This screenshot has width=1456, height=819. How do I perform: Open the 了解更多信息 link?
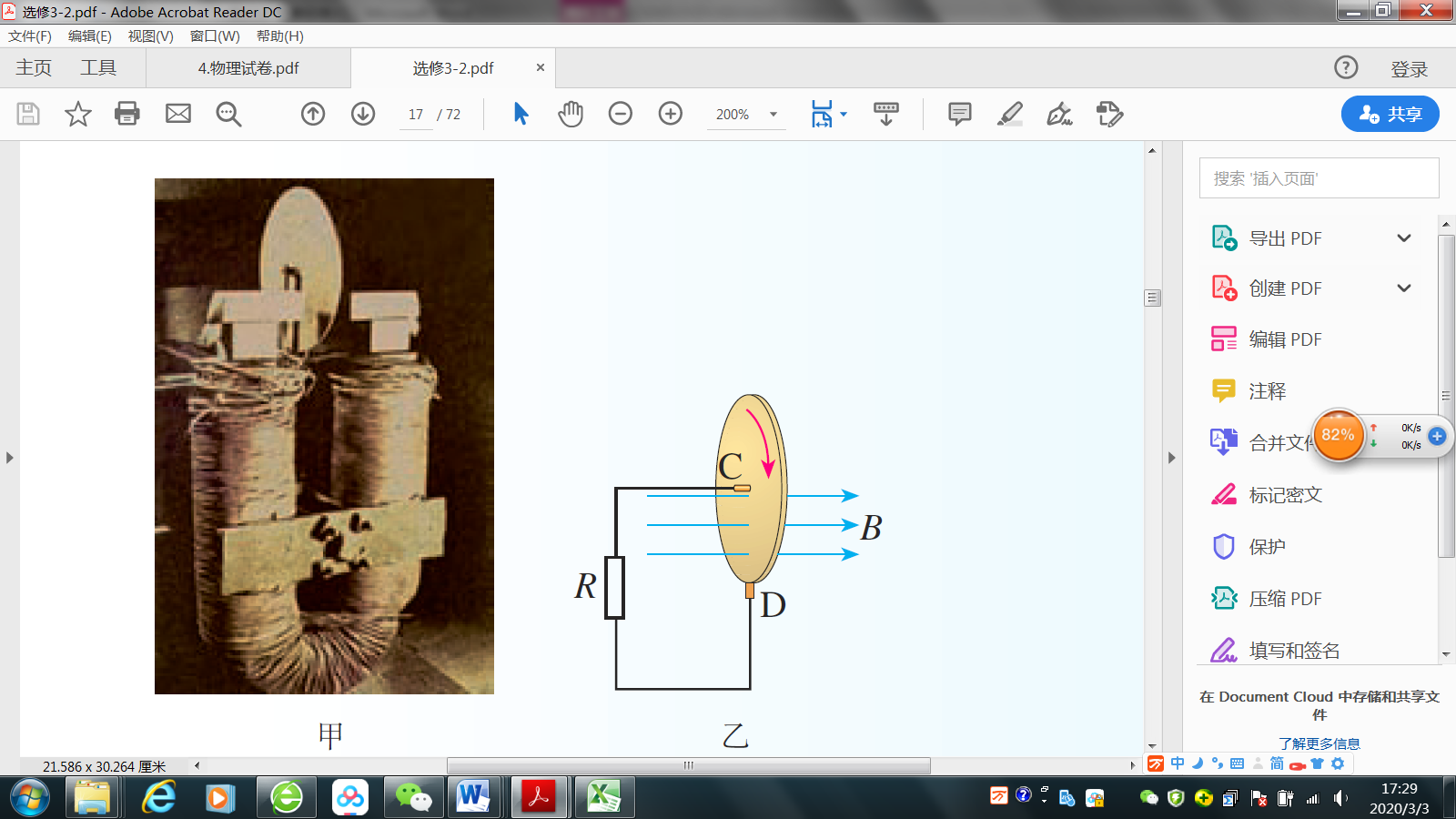[x=1319, y=743]
